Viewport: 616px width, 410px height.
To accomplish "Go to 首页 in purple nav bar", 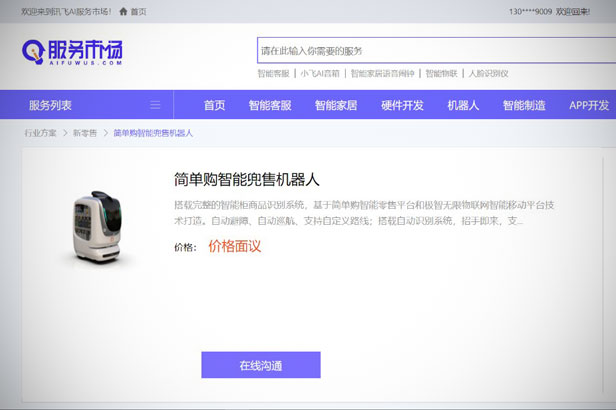I will point(214,105).
